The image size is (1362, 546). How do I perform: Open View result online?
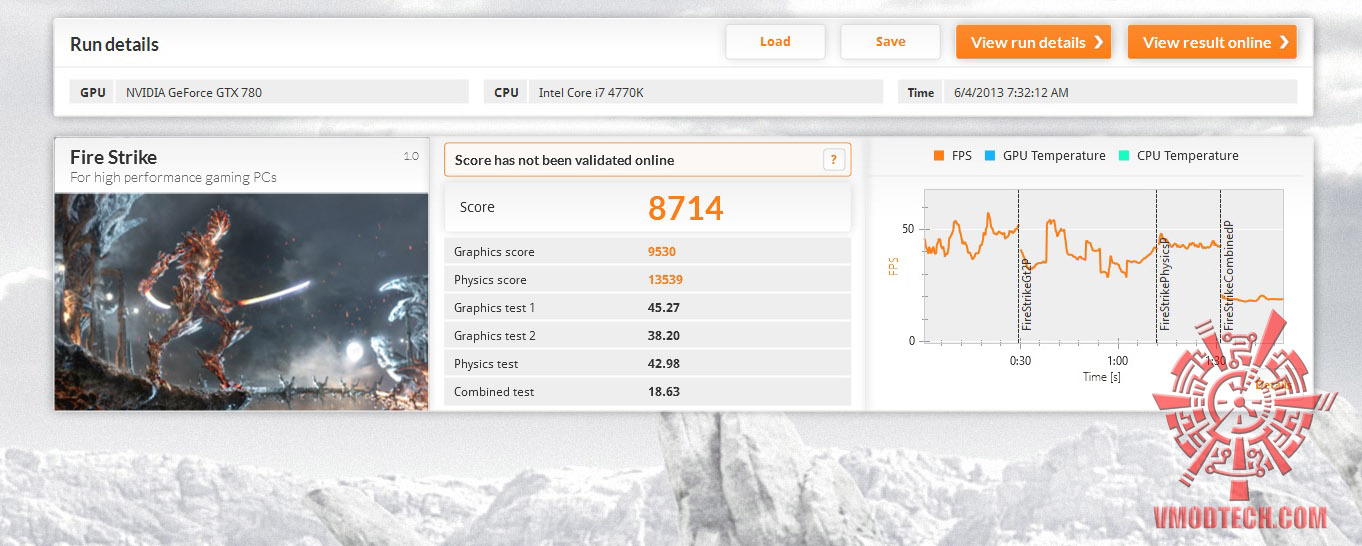(x=1212, y=42)
